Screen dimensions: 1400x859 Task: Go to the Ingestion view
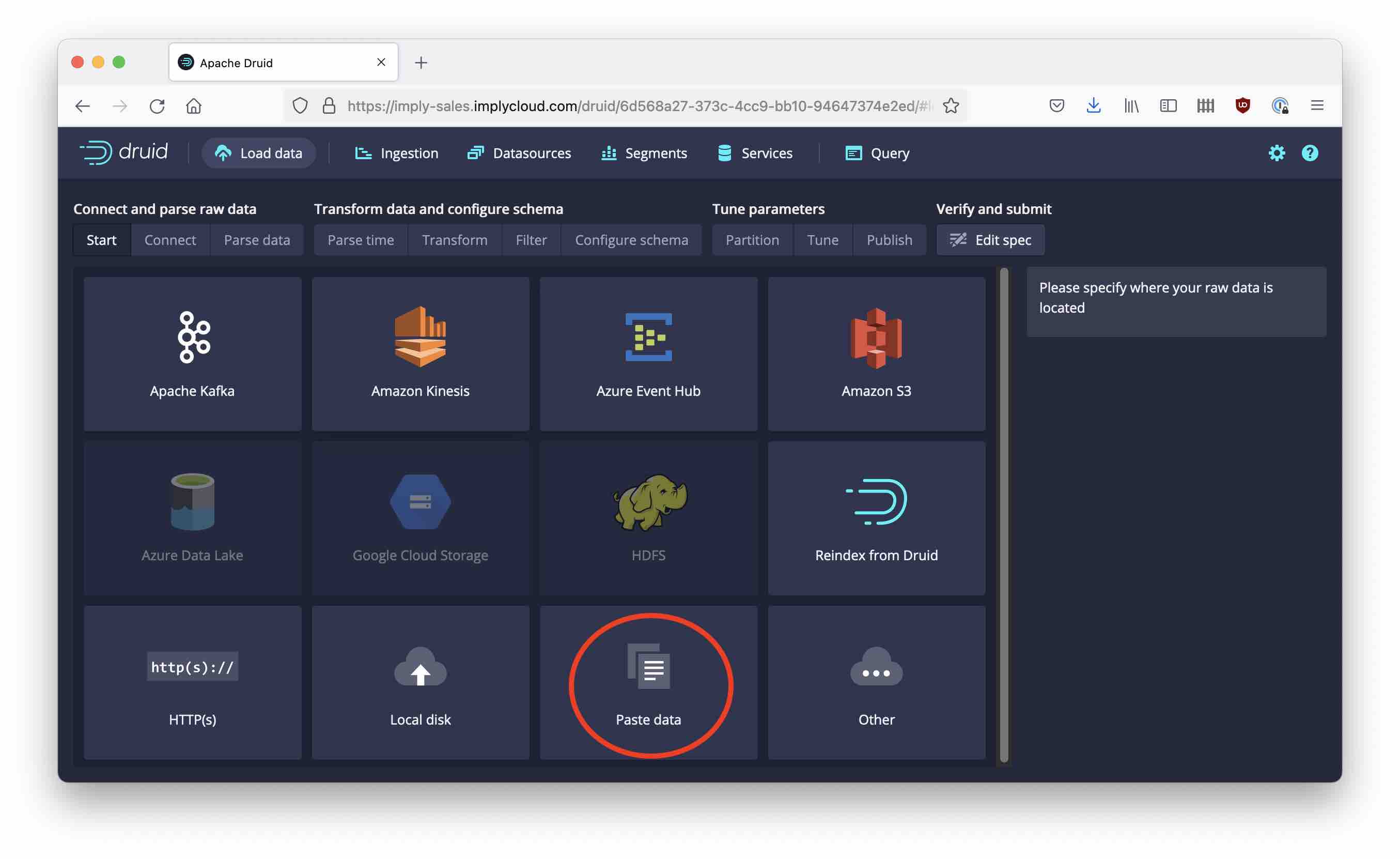pos(397,153)
